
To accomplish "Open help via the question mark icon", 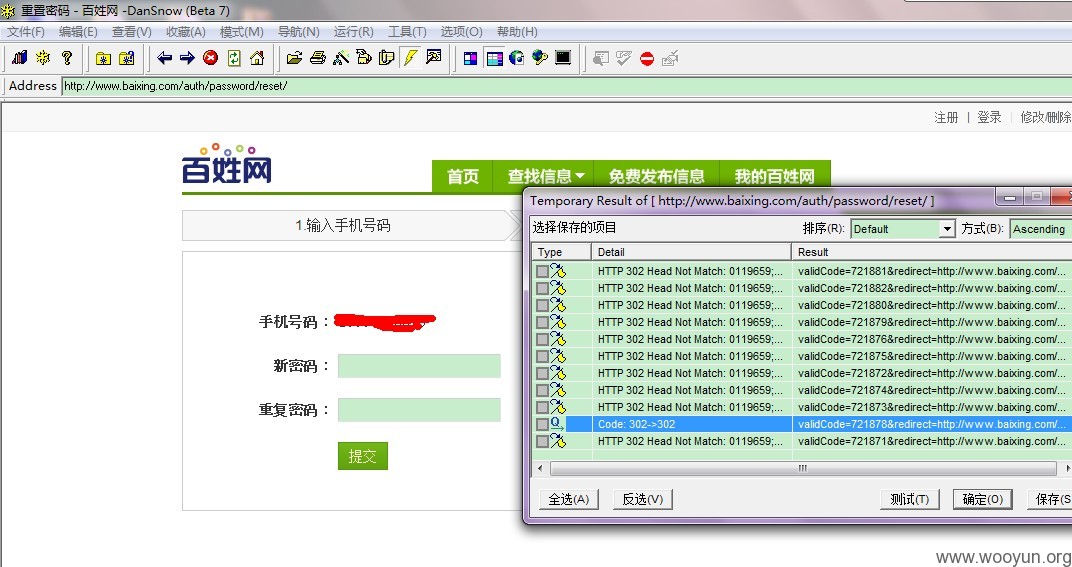I will pyautogui.click(x=66, y=58).
